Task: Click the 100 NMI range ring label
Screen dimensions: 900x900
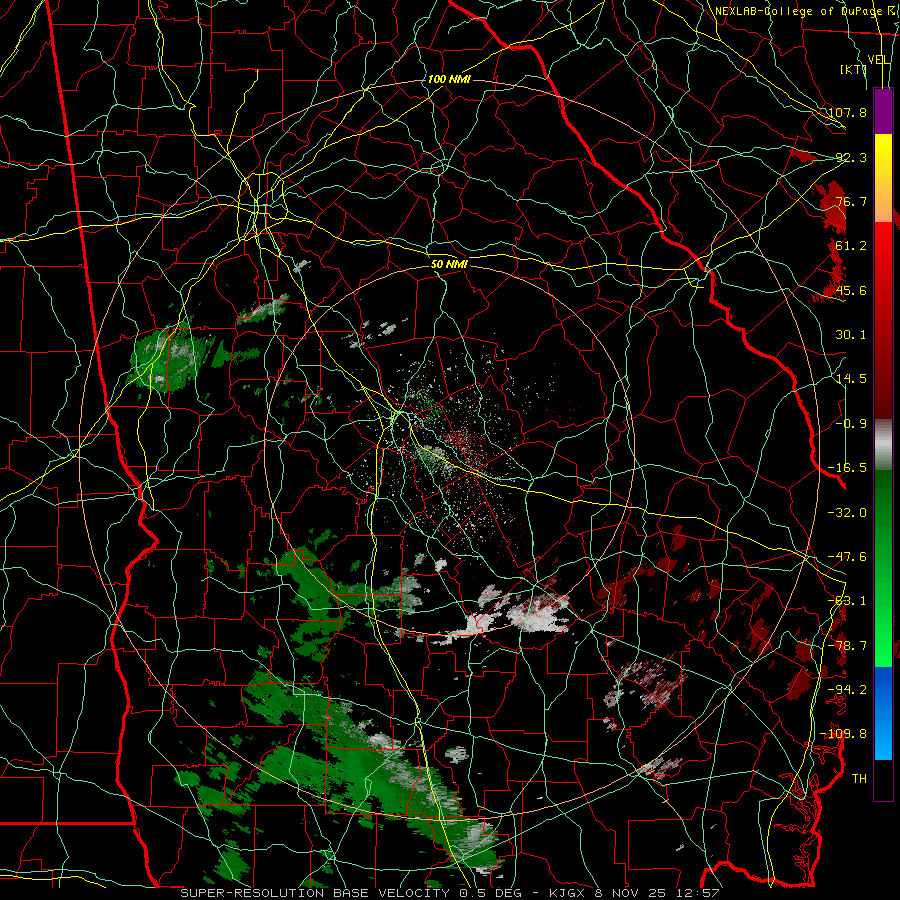Action: point(449,79)
